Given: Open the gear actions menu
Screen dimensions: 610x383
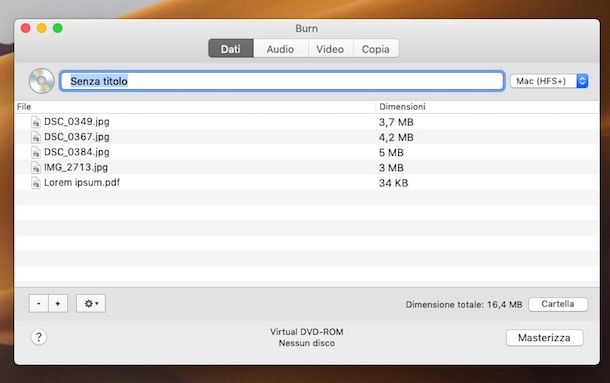Looking at the screenshot, I should coord(91,303).
